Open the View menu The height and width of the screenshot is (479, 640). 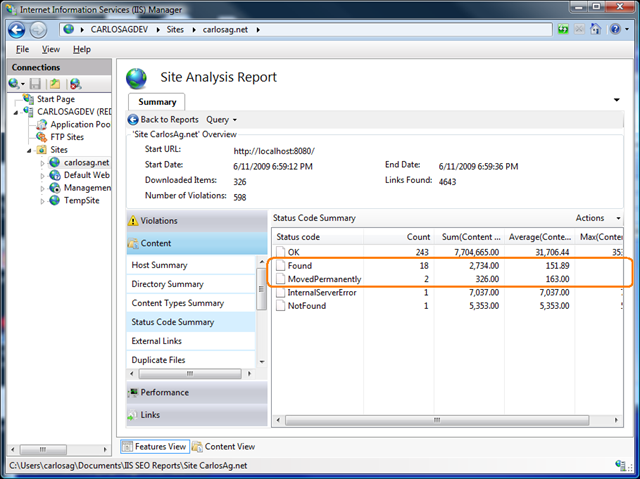click(51, 49)
